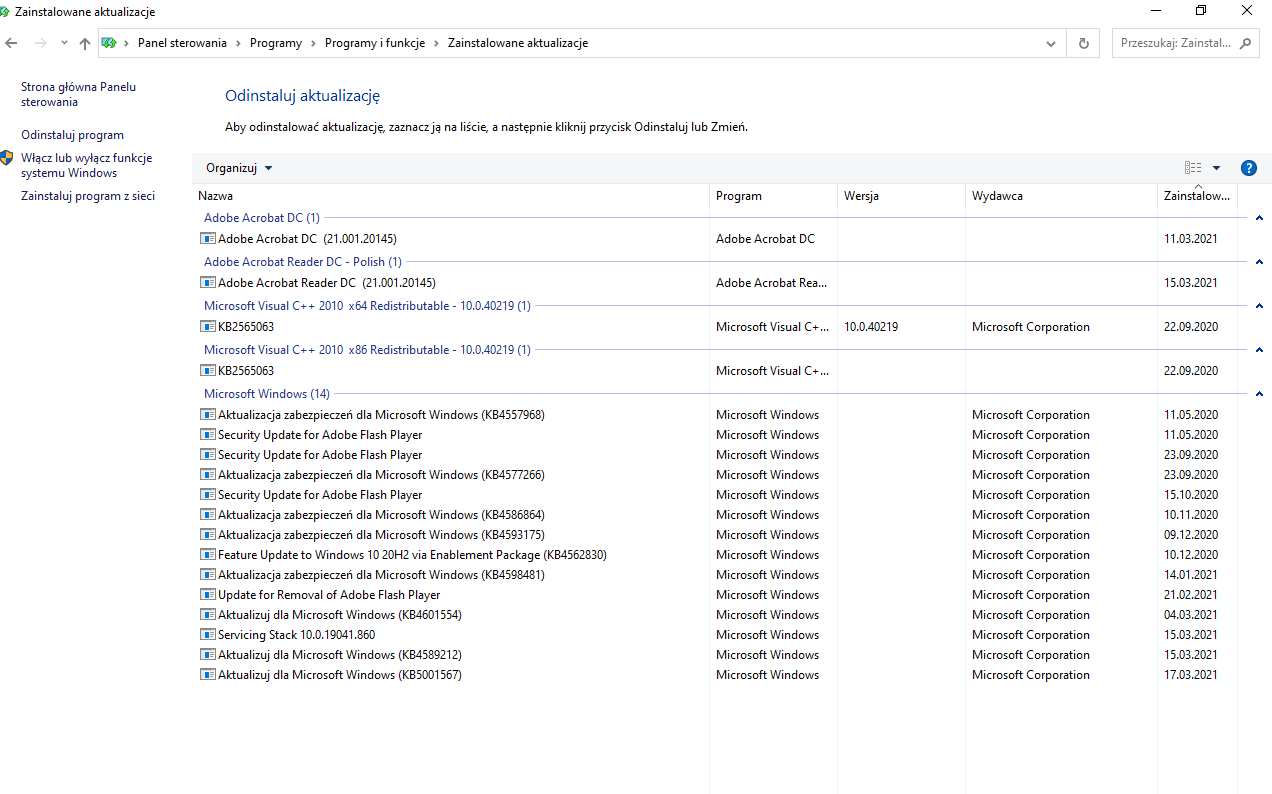Select Adobe Acrobat DC (21.001.20145) icon

208,239
